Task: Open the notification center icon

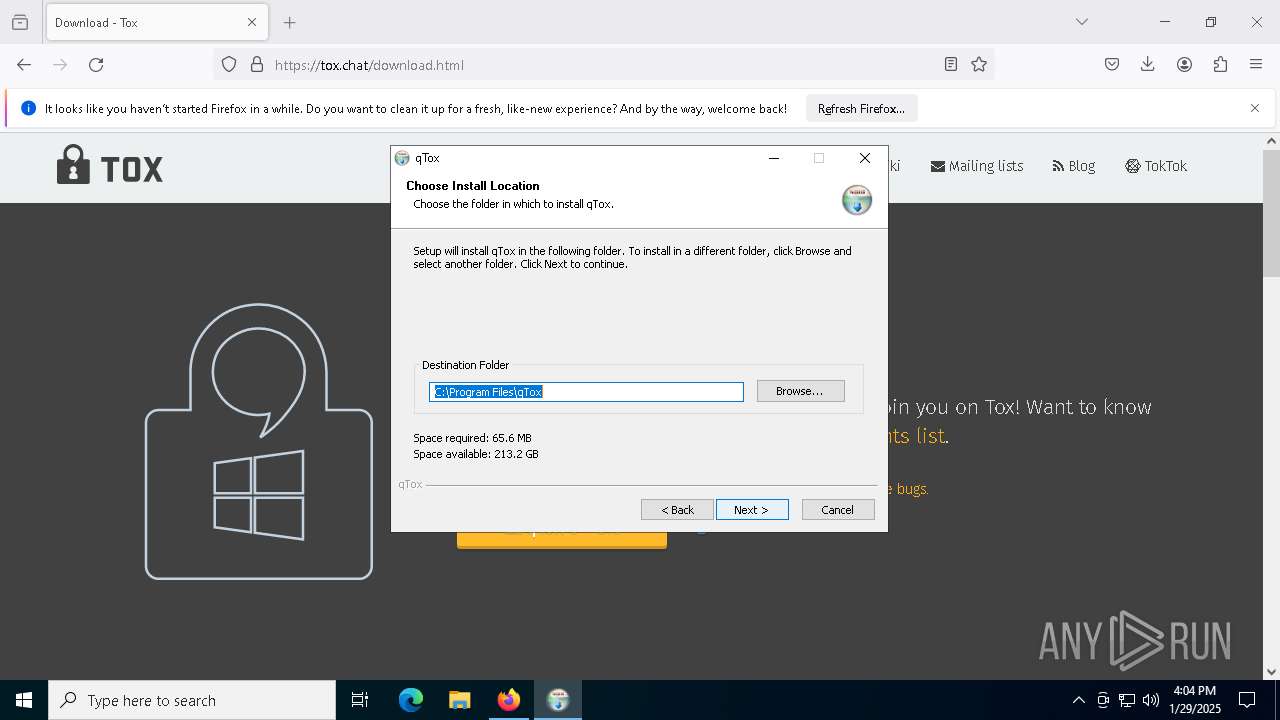Action: pyautogui.click(x=1247, y=700)
